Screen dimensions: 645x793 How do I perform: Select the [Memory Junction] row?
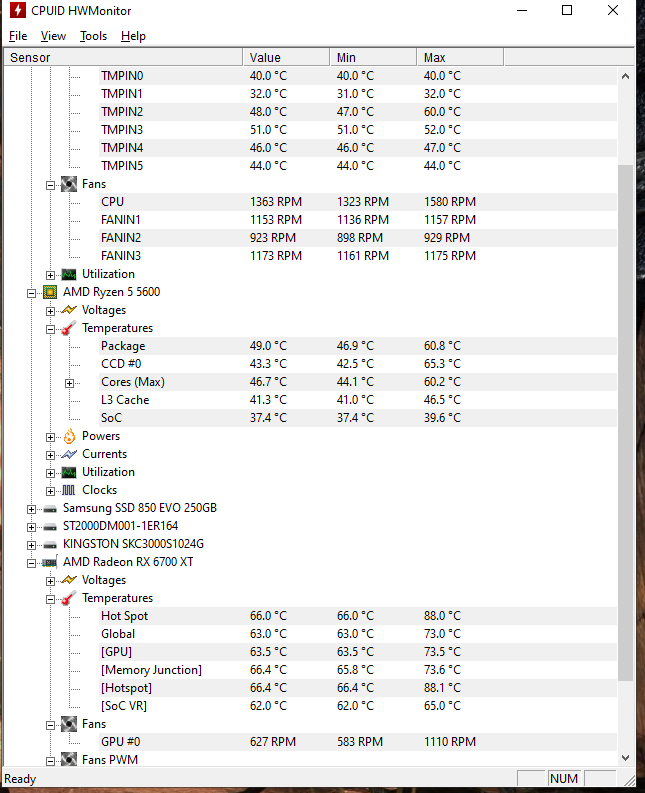pyautogui.click(x=358, y=670)
